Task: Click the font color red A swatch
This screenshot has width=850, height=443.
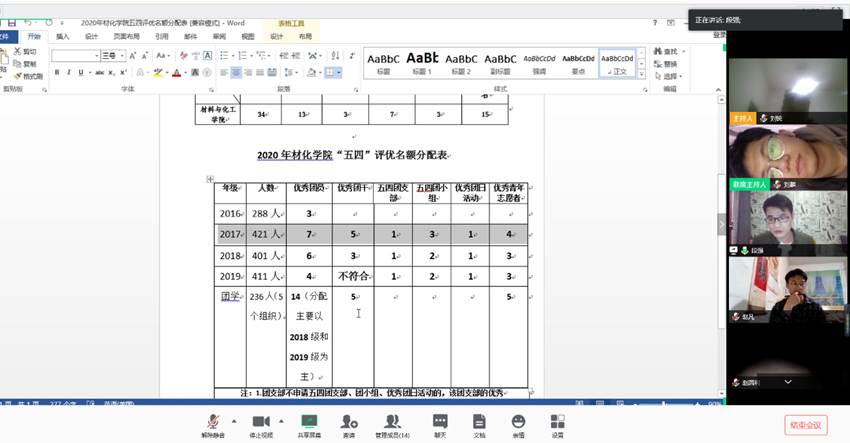Action: tap(176, 72)
